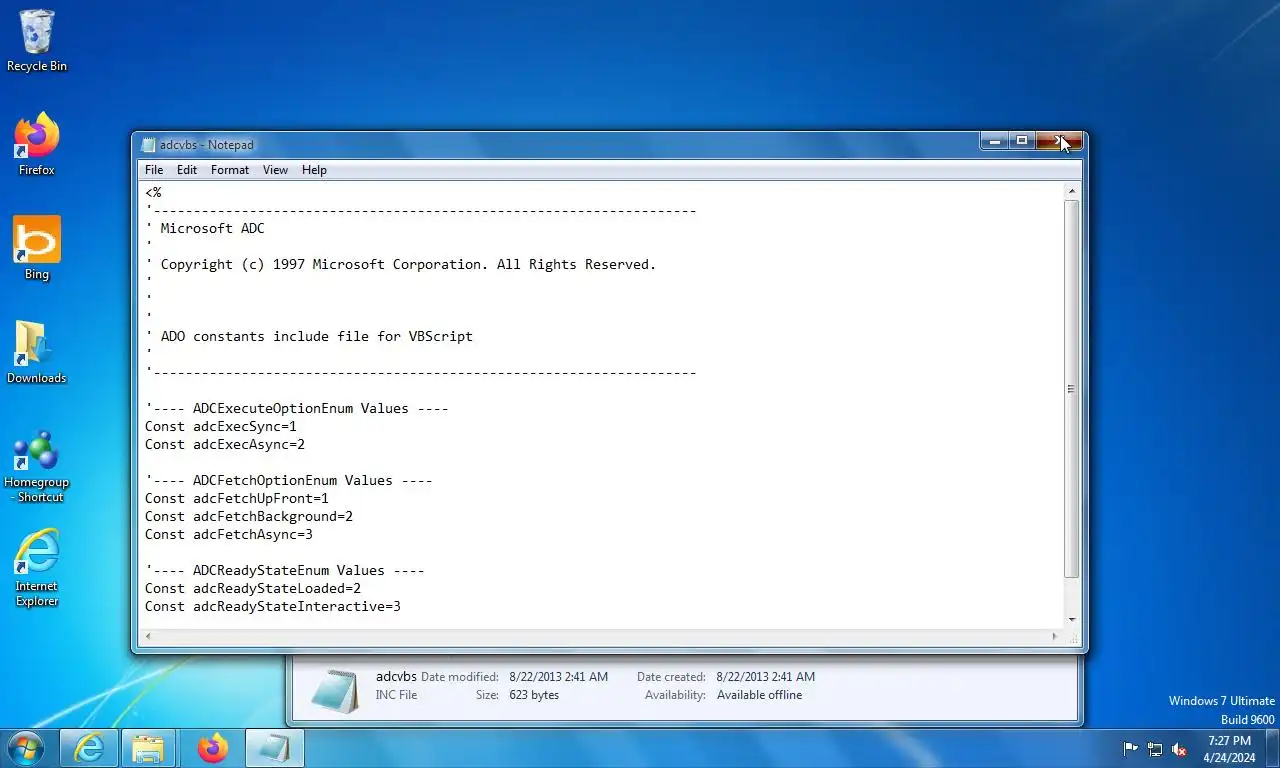Open Firefox from the taskbar
The width and height of the screenshot is (1280, 768).
212,748
